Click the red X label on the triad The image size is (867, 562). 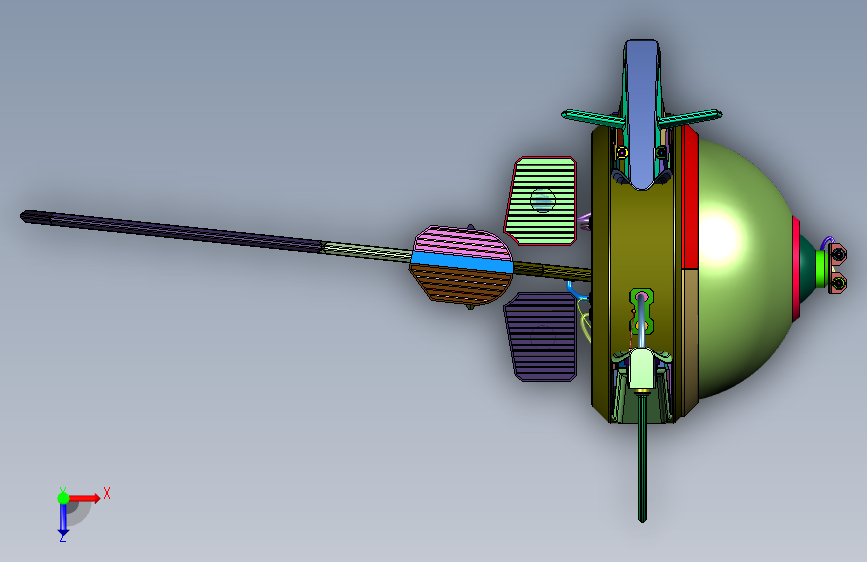click(x=107, y=493)
